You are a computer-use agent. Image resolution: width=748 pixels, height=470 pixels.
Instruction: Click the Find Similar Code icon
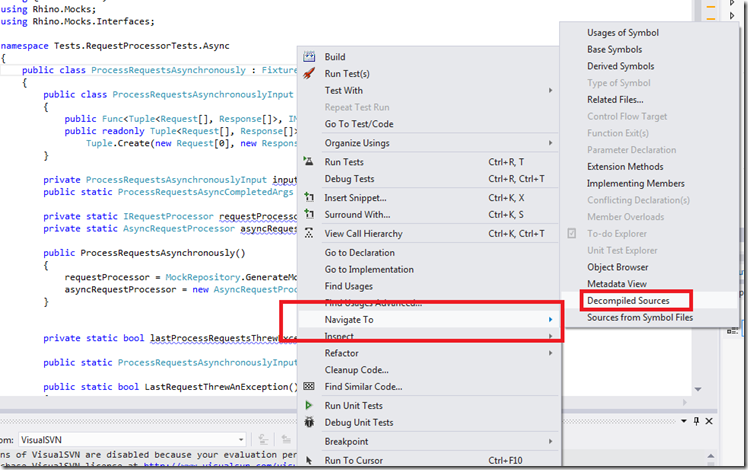[309, 386]
